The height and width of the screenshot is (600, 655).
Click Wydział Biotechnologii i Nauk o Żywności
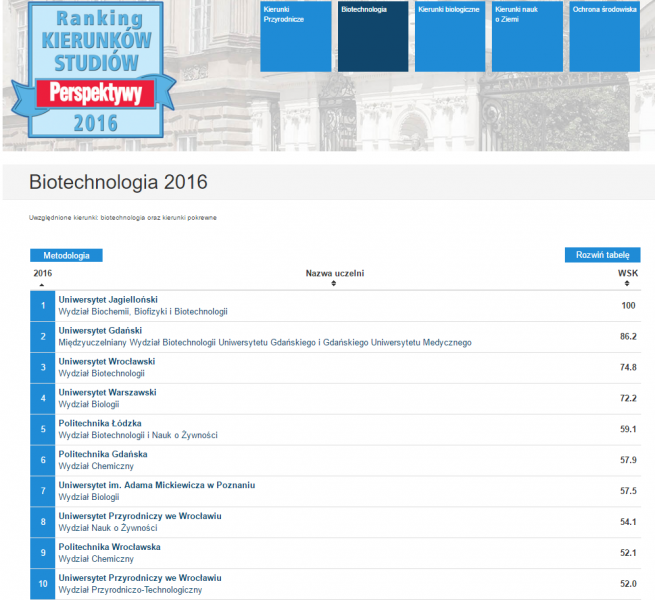(x=138, y=435)
